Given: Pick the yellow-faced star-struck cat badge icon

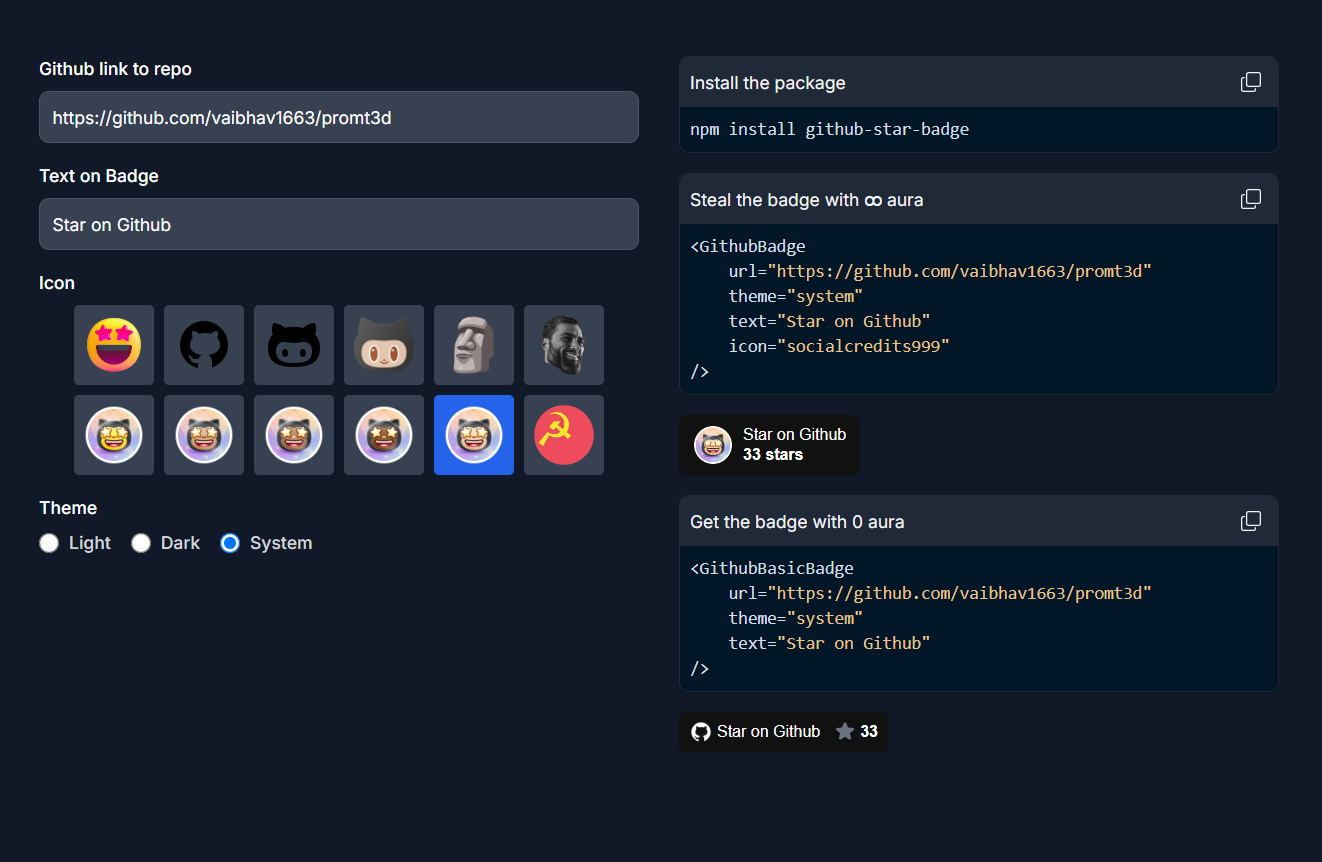Looking at the screenshot, I should tap(114, 435).
